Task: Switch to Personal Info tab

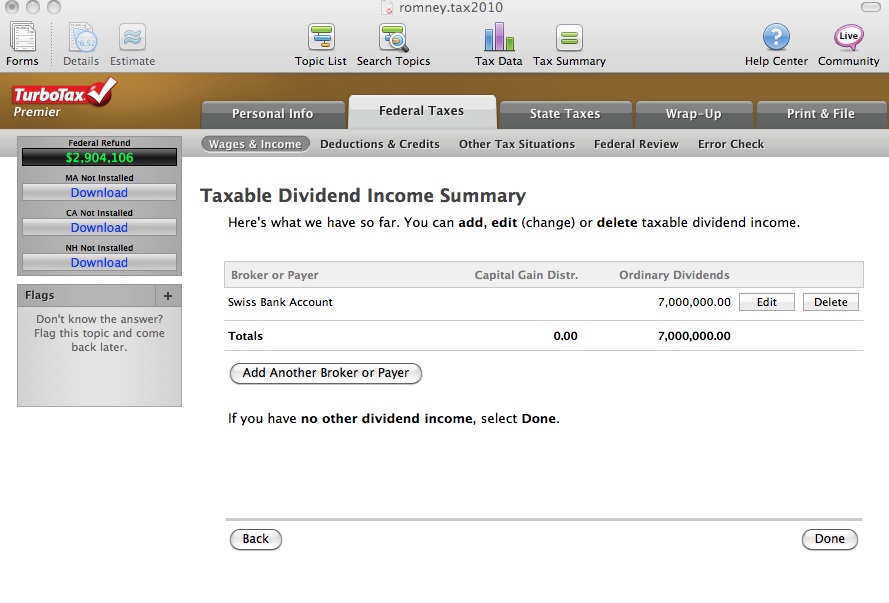Action: click(x=273, y=114)
